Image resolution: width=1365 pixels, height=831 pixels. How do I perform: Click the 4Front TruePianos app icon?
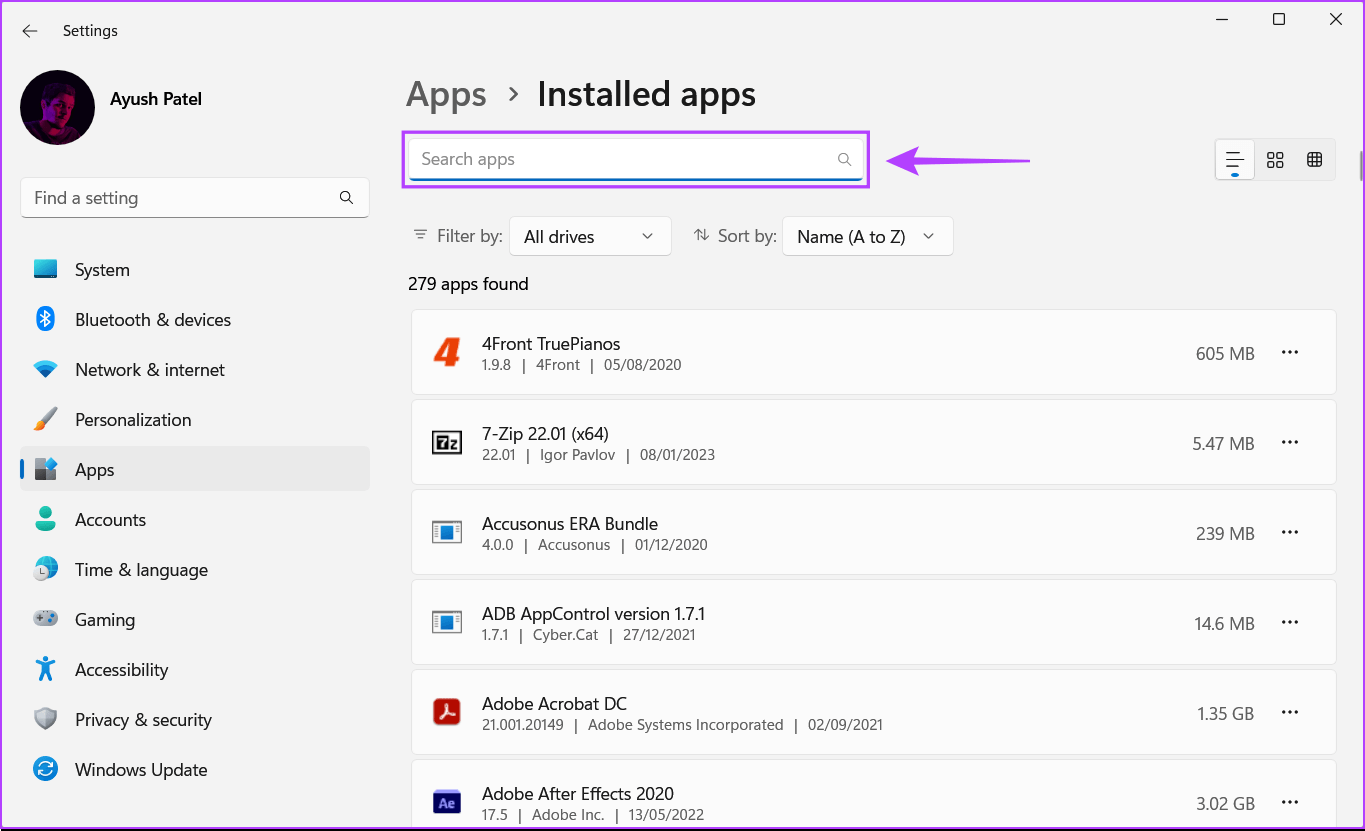click(446, 352)
